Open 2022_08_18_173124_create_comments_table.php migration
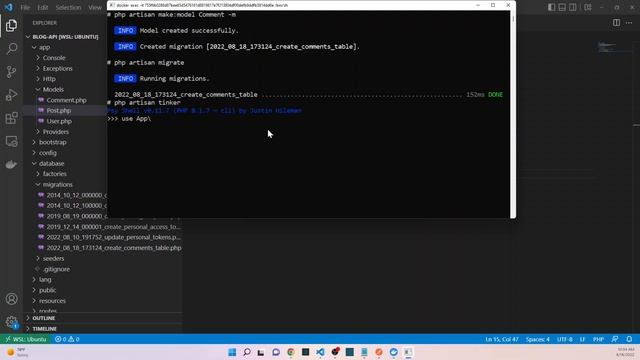This screenshot has width=640, height=360. (x=113, y=248)
